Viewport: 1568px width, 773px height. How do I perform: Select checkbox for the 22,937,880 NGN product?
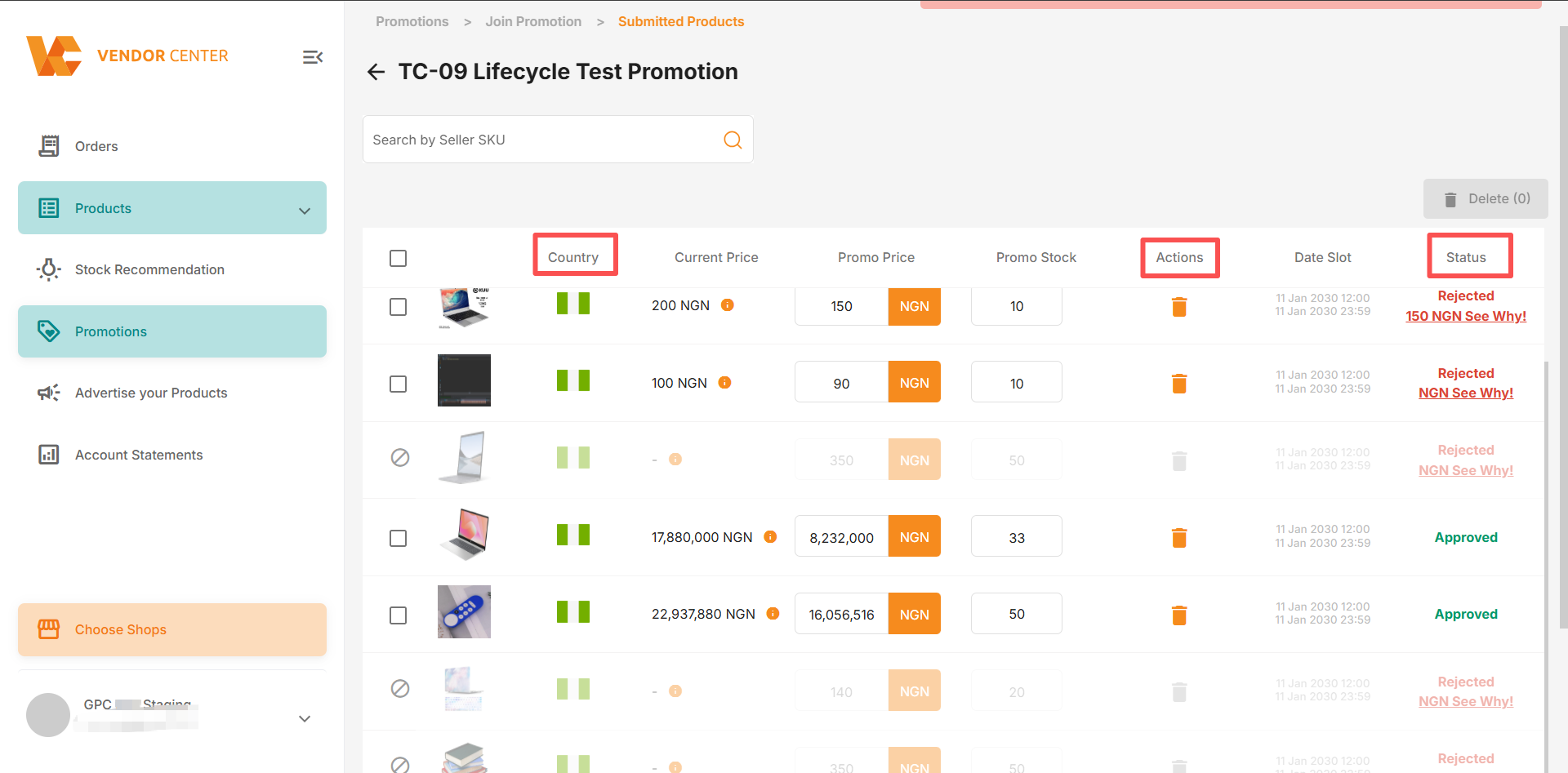coord(398,615)
